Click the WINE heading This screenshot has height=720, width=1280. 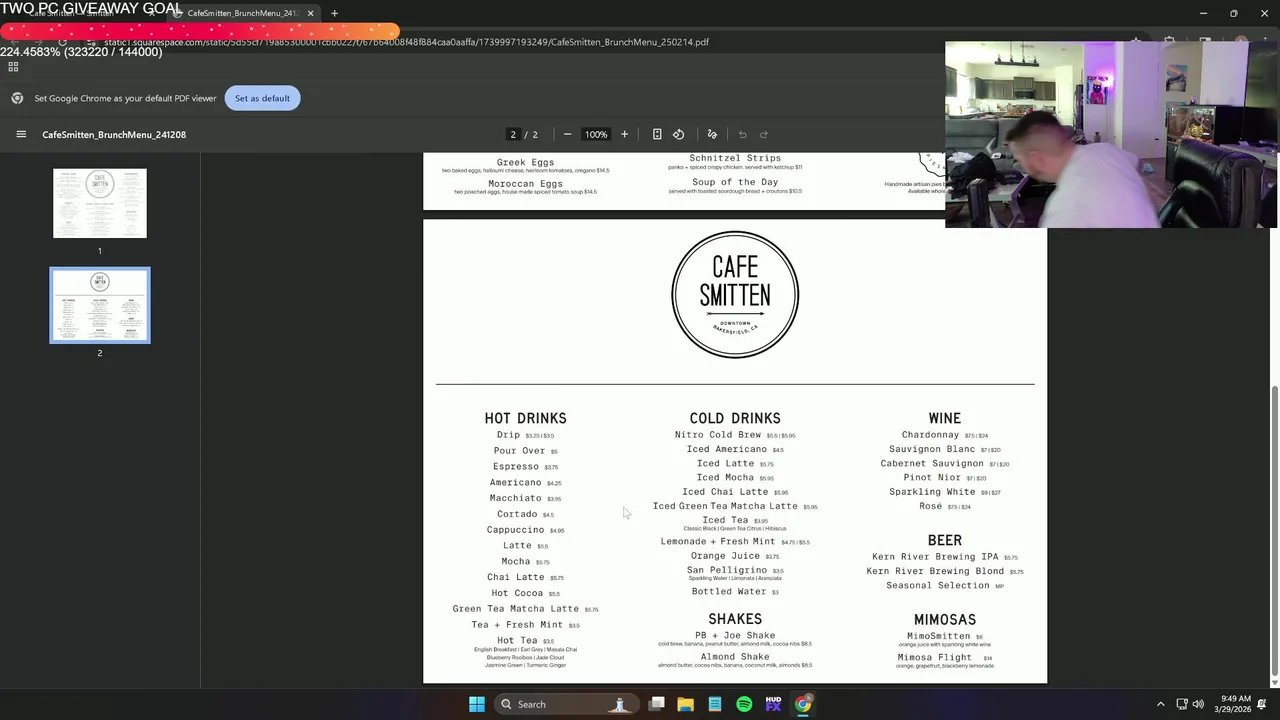tap(944, 418)
